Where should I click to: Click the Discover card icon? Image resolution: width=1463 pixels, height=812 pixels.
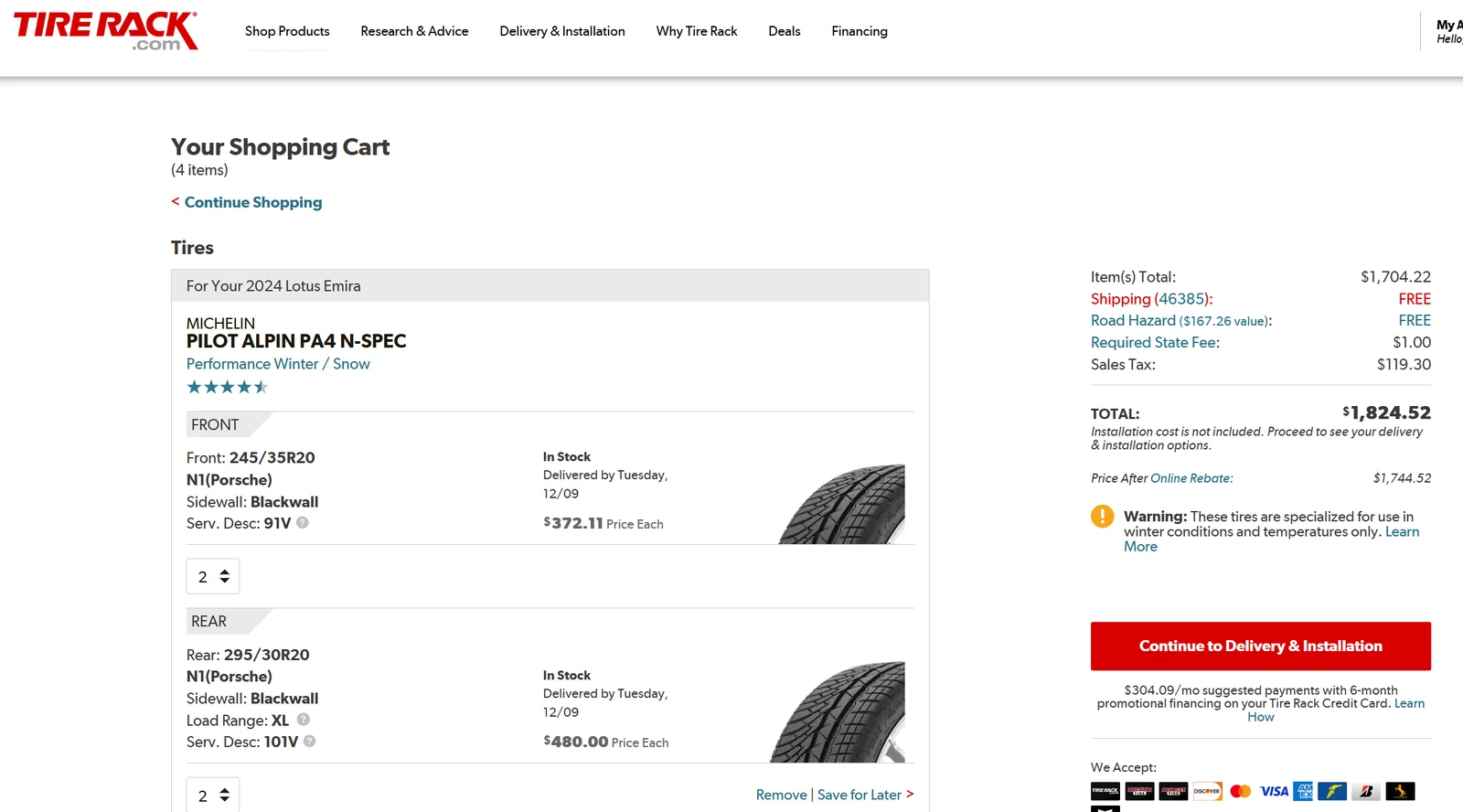coord(1207,791)
